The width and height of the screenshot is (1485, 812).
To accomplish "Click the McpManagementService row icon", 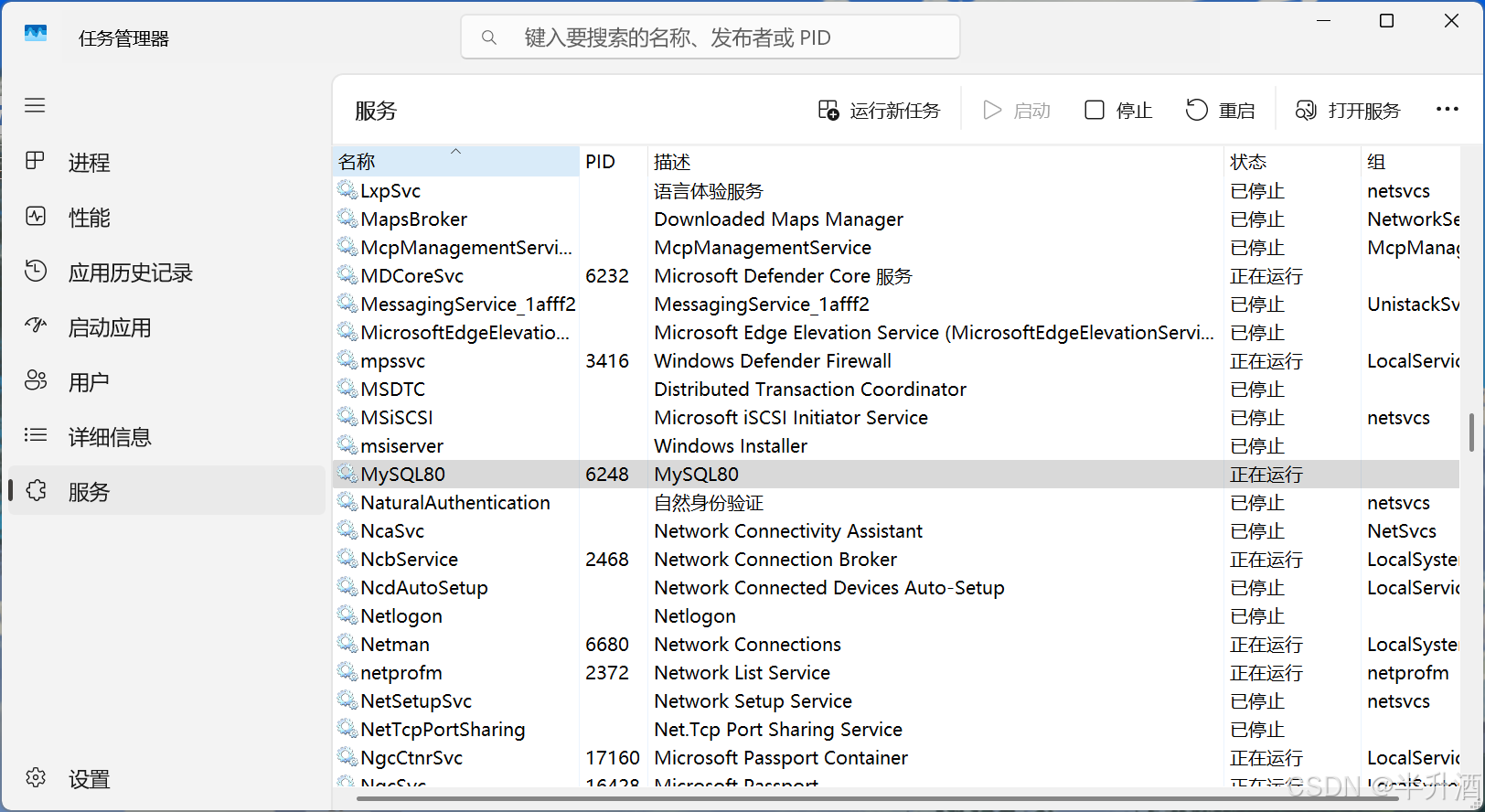I will click(x=347, y=247).
